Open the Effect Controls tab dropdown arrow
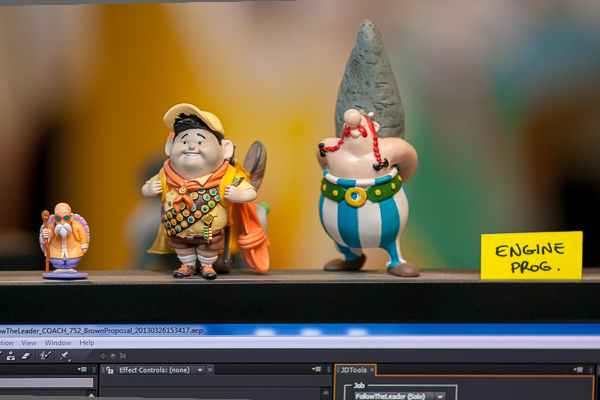Viewport: 600px width, 400px height. (x=200, y=370)
